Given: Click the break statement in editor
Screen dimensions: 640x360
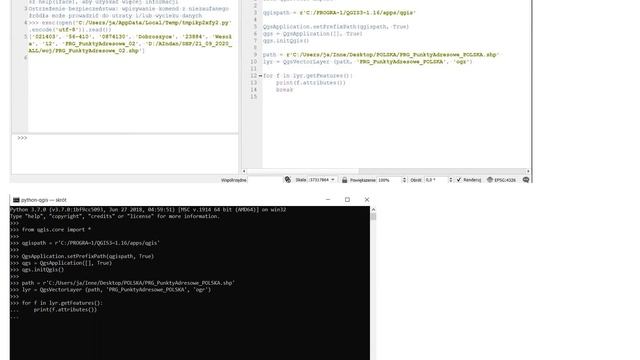Looking at the screenshot, I should tap(284, 89).
